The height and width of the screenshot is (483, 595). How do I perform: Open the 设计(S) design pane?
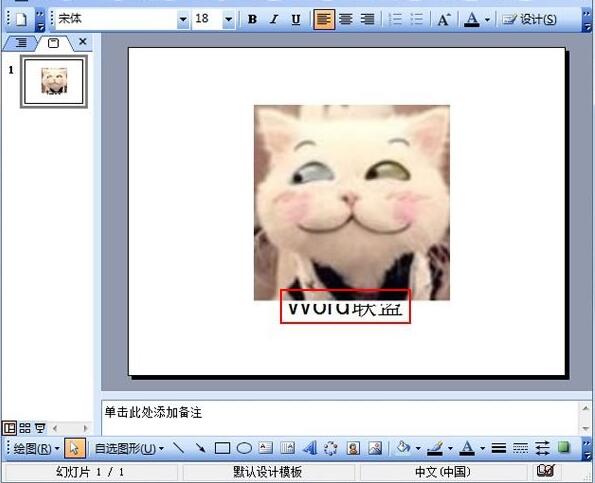coord(529,19)
